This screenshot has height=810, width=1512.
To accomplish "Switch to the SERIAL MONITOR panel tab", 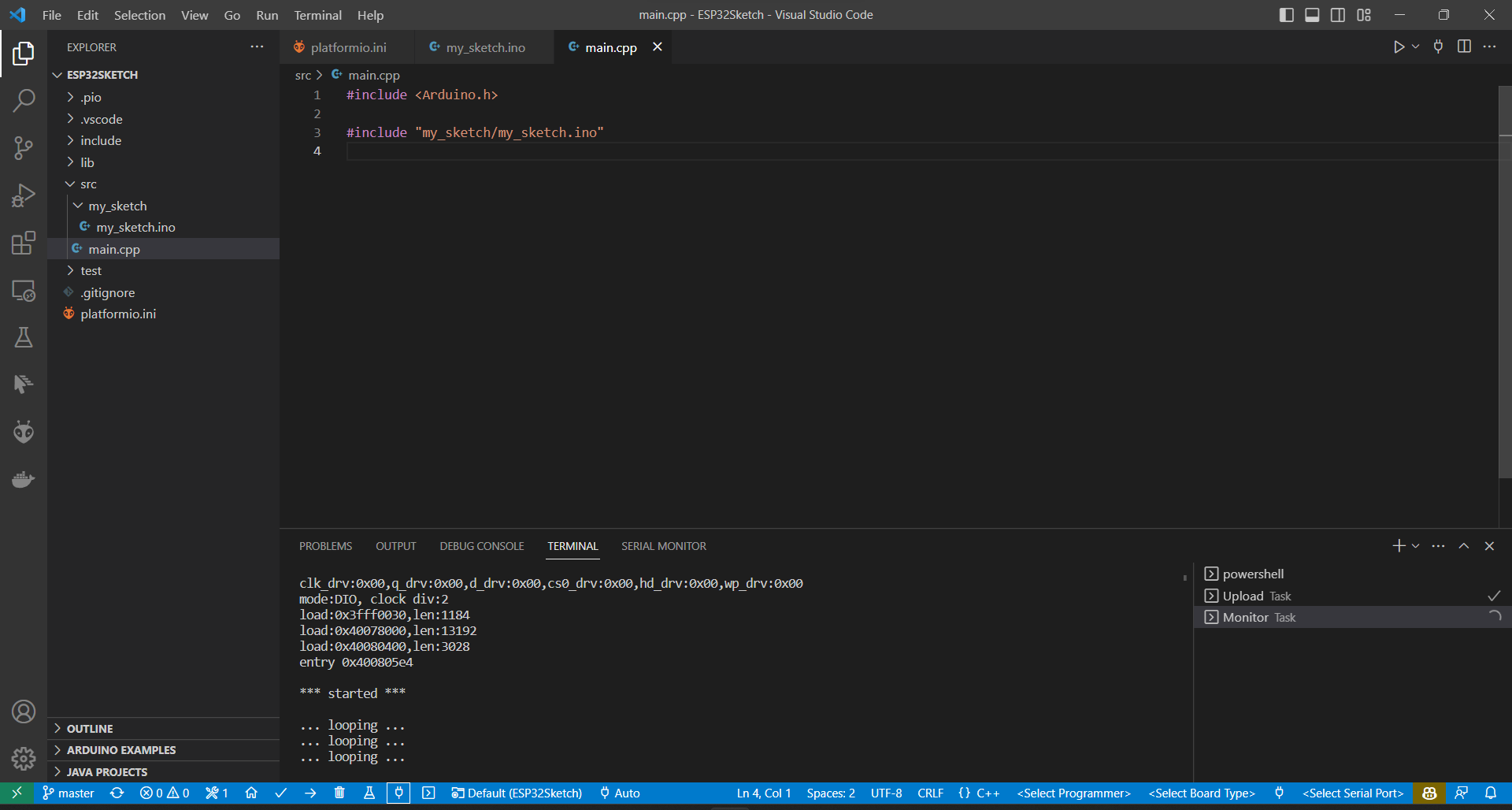I will click(x=663, y=546).
